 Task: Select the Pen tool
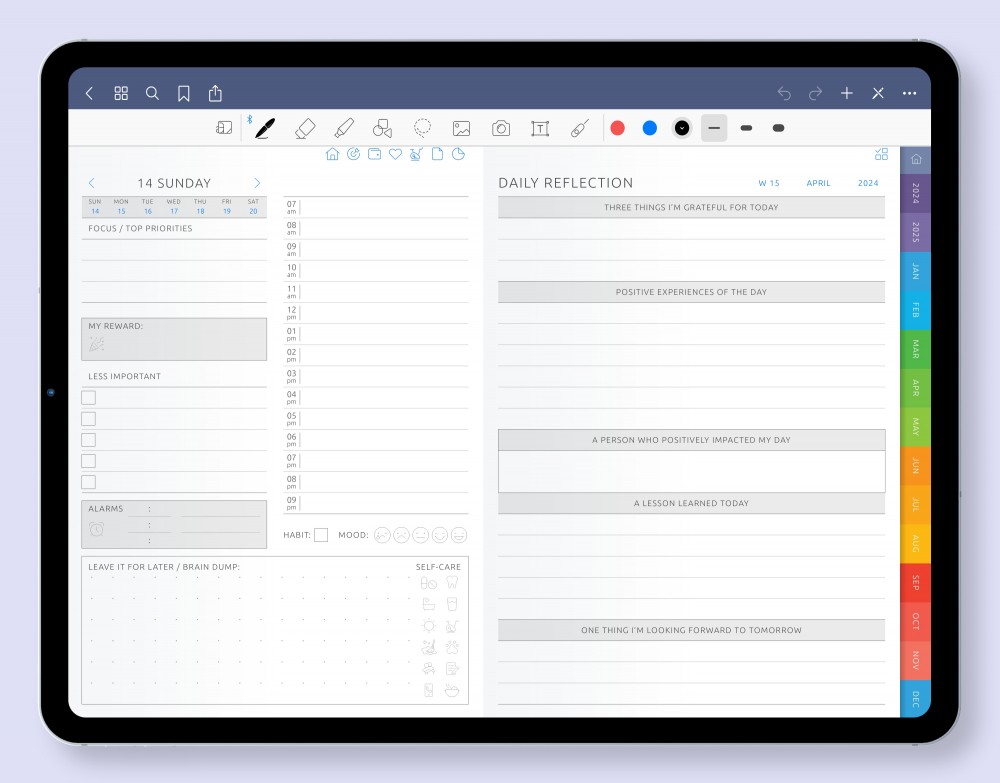[265, 128]
